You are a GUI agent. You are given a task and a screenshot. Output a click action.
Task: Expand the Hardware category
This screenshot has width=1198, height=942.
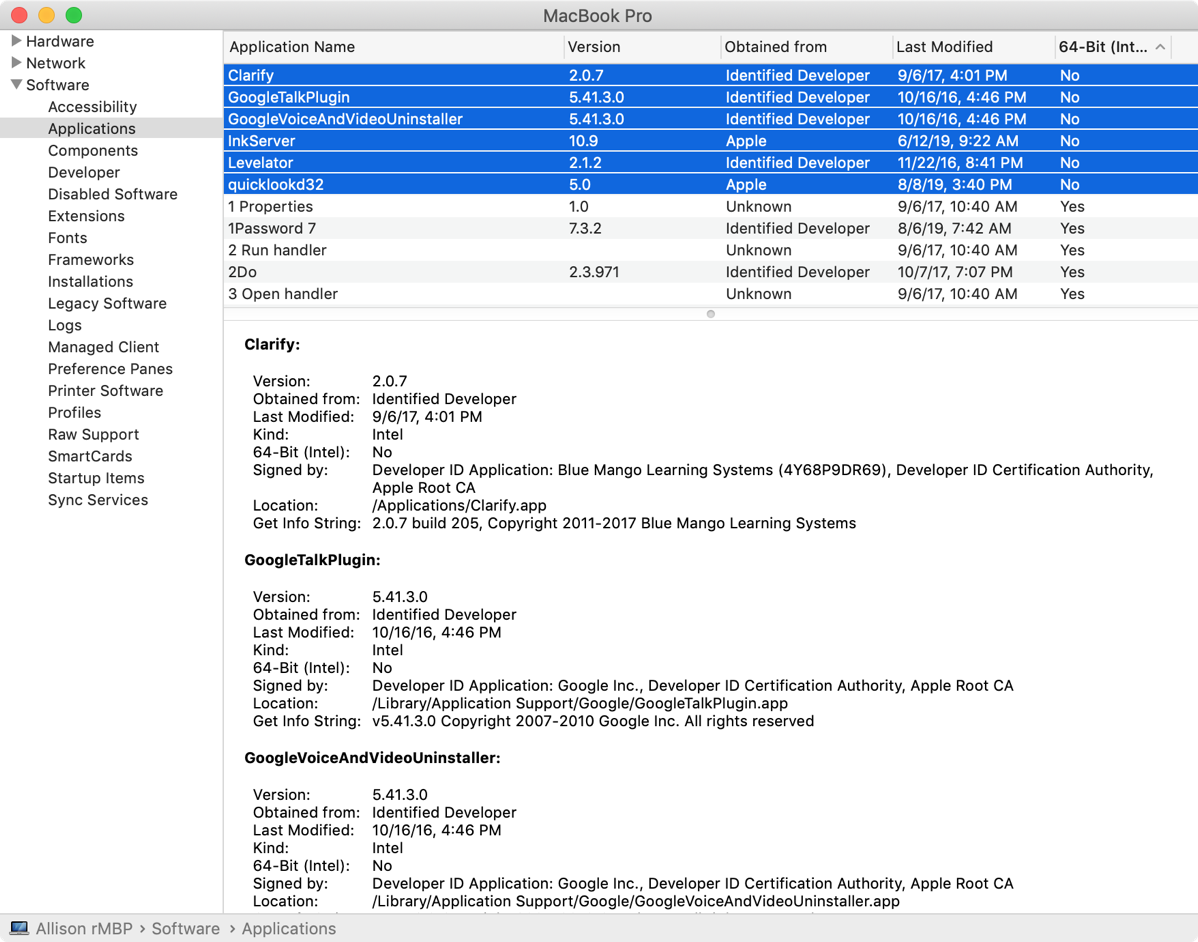16,41
